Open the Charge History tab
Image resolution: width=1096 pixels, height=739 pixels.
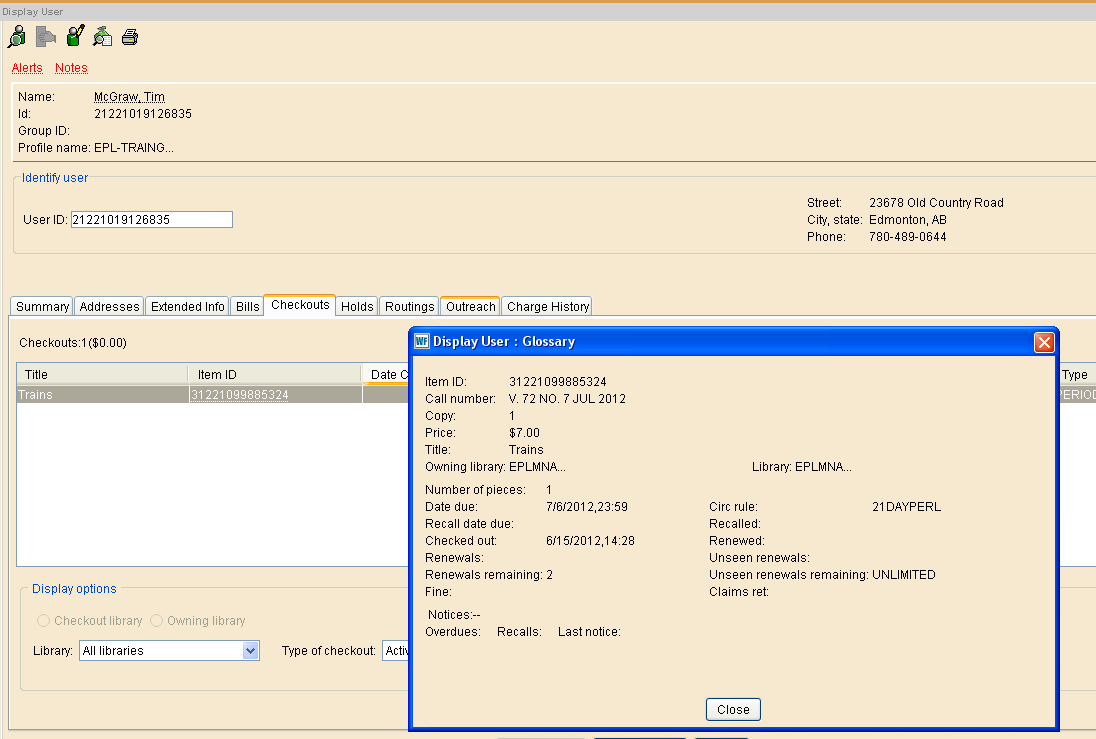[548, 306]
